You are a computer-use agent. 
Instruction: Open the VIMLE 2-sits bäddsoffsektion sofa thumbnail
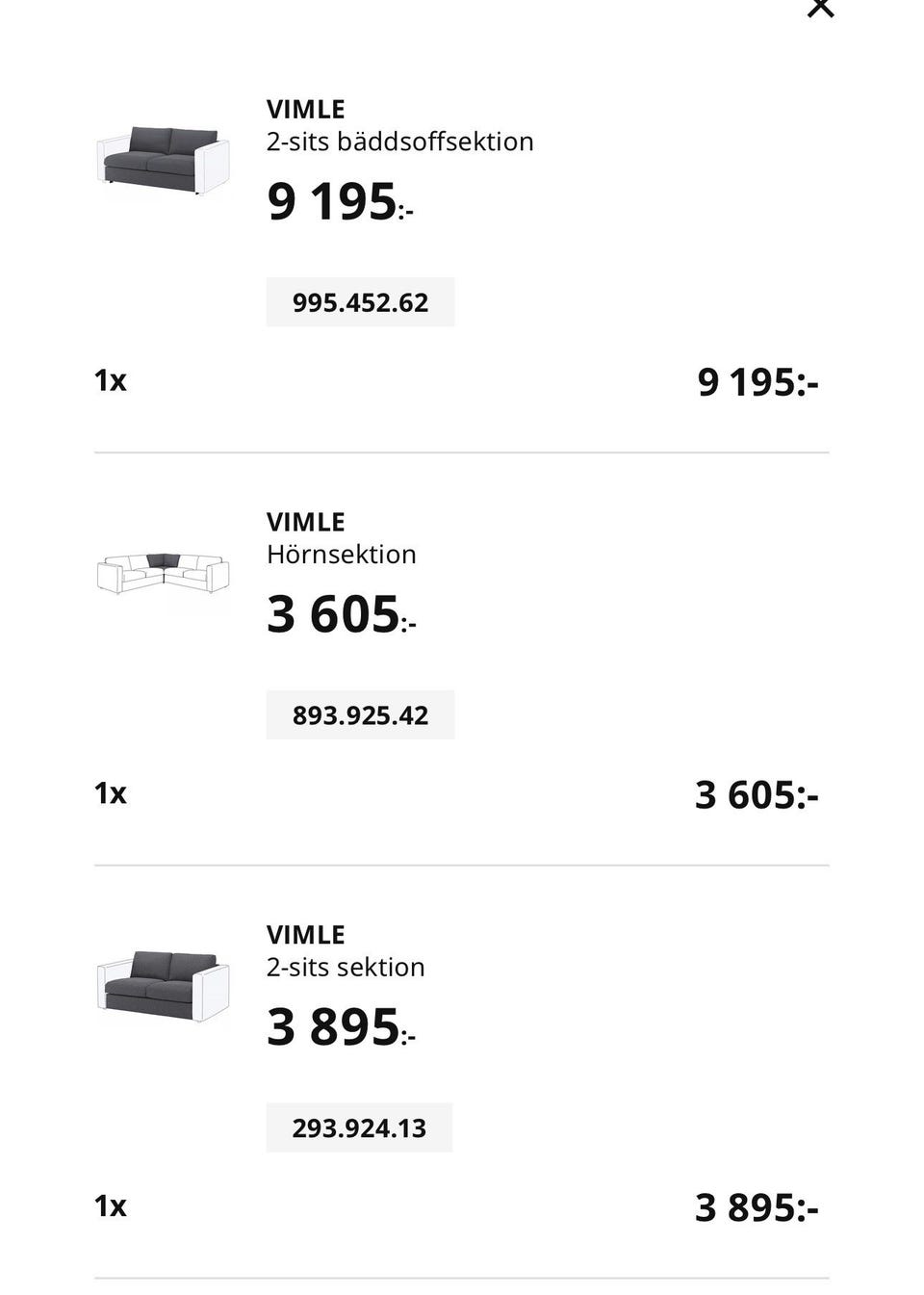[163, 159]
